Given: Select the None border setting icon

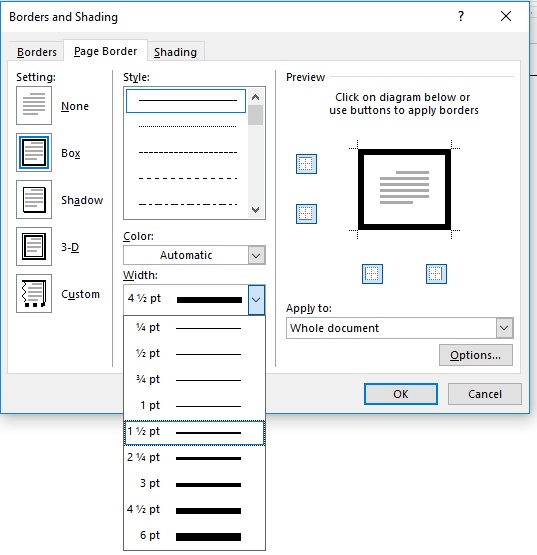Looking at the screenshot, I should click(34, 105).
